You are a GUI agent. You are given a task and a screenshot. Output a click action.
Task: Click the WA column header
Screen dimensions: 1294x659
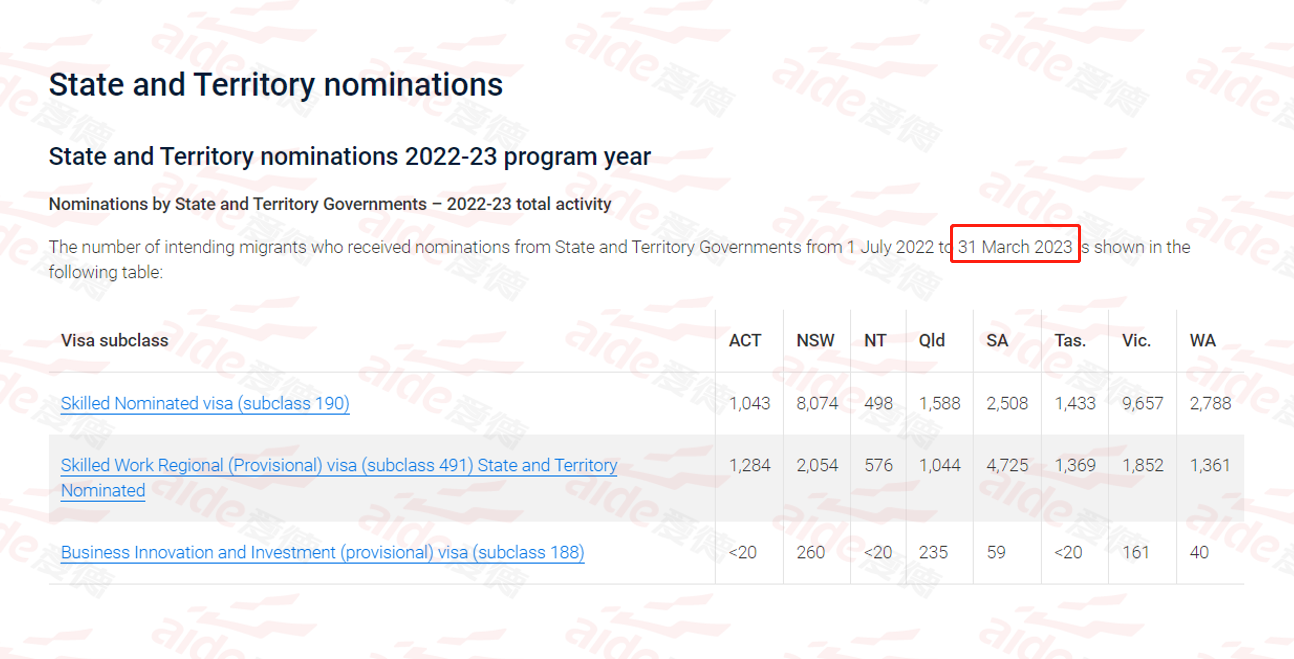(x=1203, y=340)
